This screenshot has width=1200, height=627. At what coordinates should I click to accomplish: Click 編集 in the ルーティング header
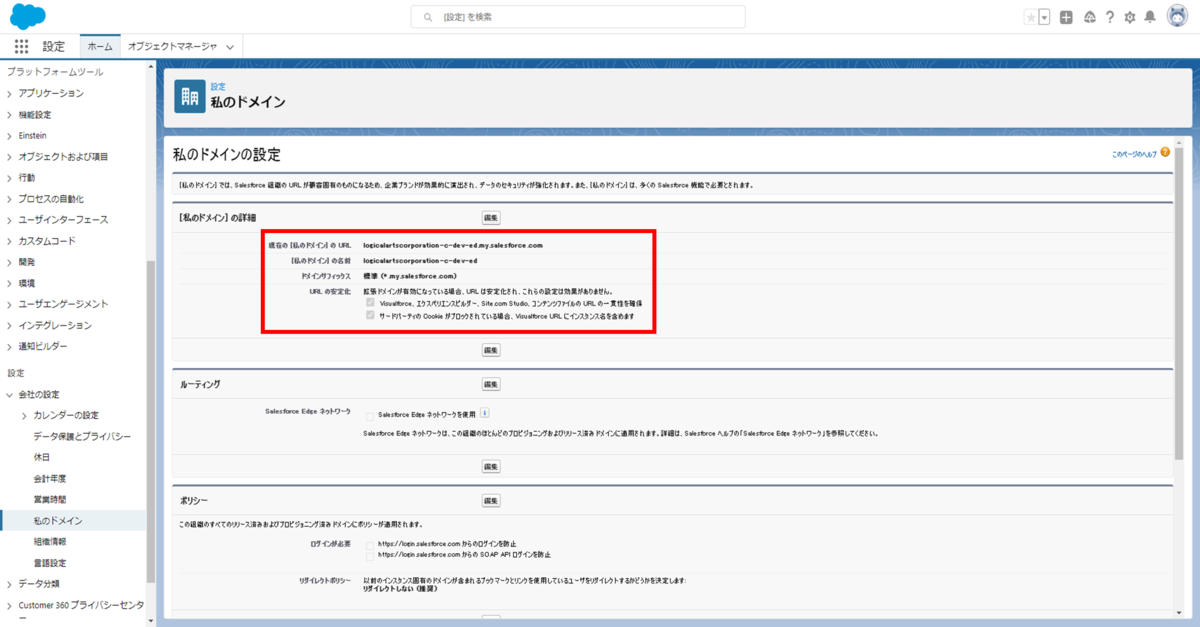click(x=491, y=384)
